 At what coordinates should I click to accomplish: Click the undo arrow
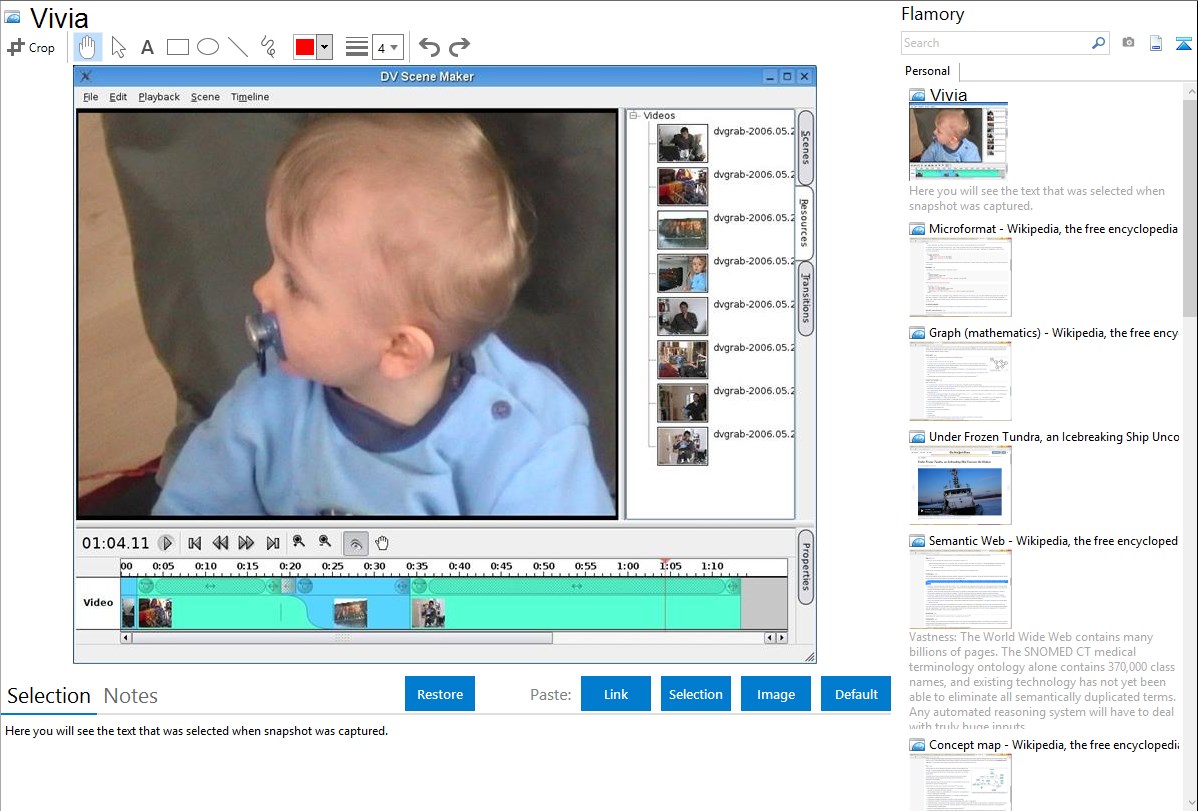[x=429, y=47]
